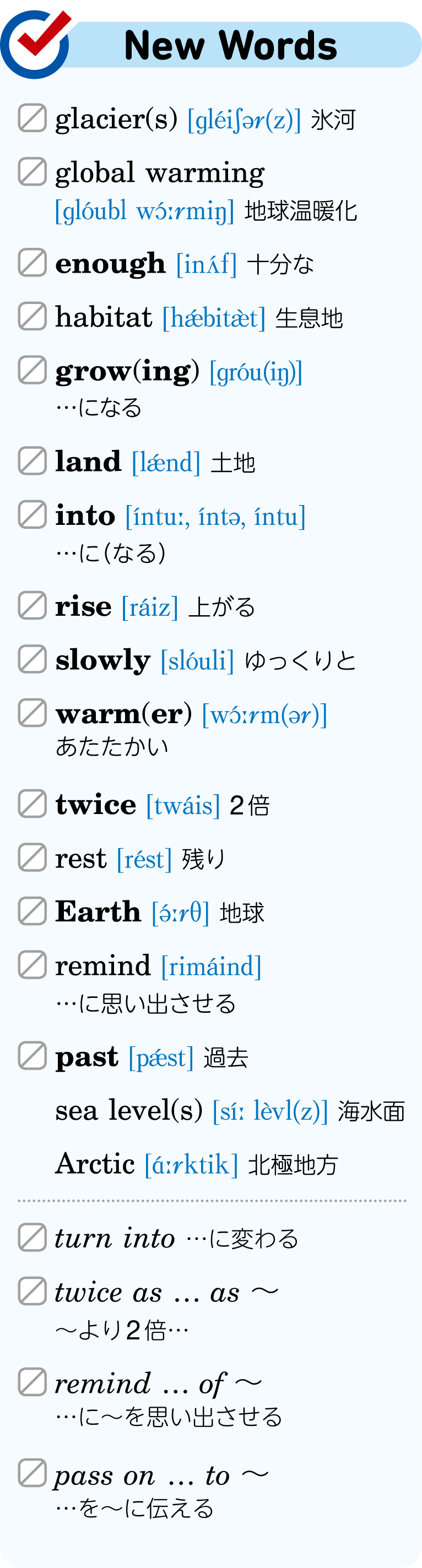Screen dimensions: 422x1568
Task: Tick the box beside into
Action: [33, 514]
